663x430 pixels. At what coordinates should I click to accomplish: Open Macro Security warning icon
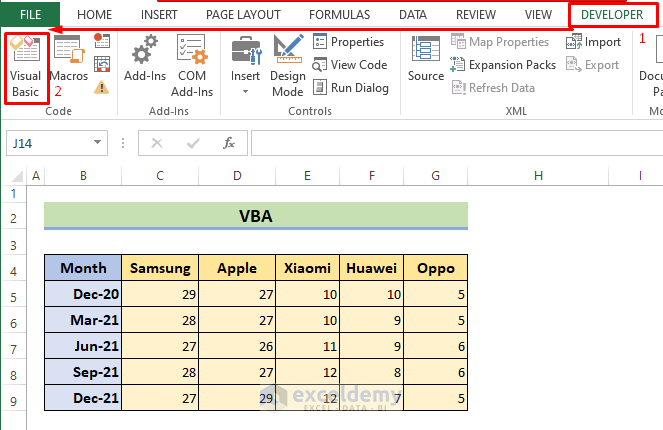pyautogui.click(x=101, y=87)
